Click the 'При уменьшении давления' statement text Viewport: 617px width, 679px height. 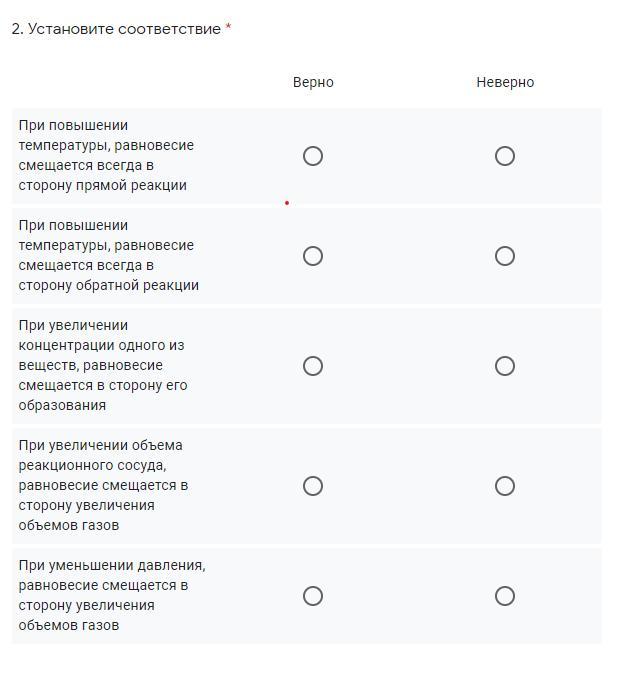[x=112, y=595]
